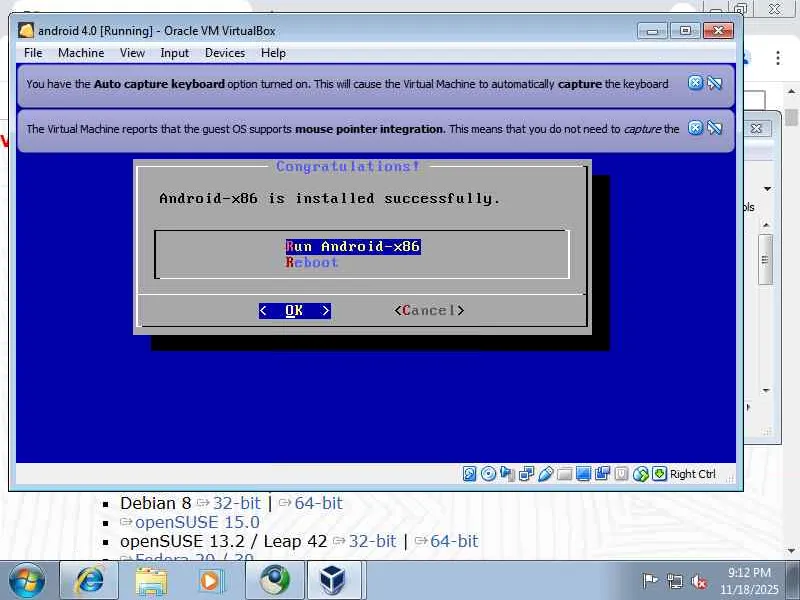Dismiss the mouse pointer integration notification
This screenshot has height=600, width=800.
point(695,128)
